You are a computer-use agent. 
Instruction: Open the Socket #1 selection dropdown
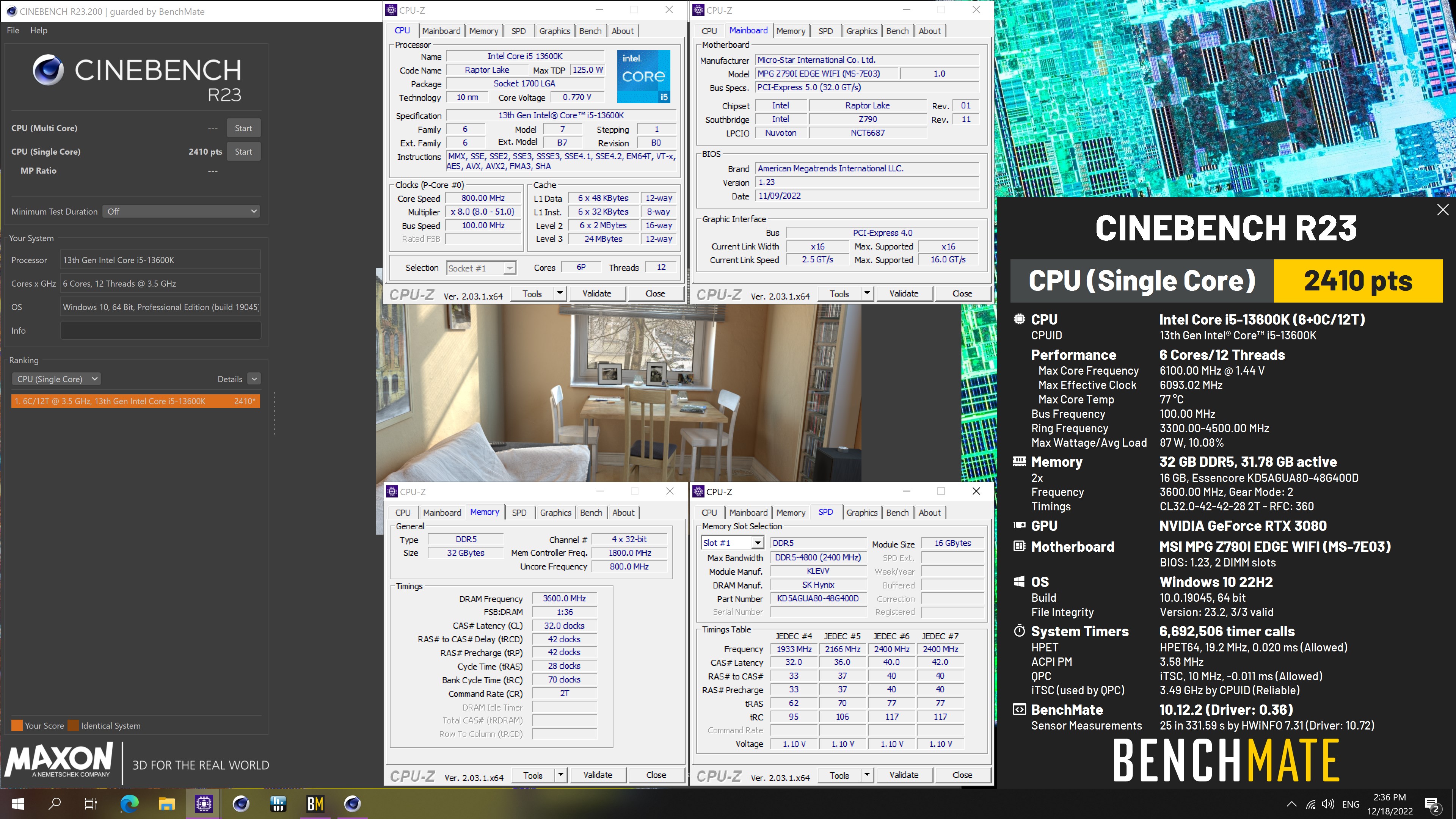pyautogui.click(x=481, y=268)
